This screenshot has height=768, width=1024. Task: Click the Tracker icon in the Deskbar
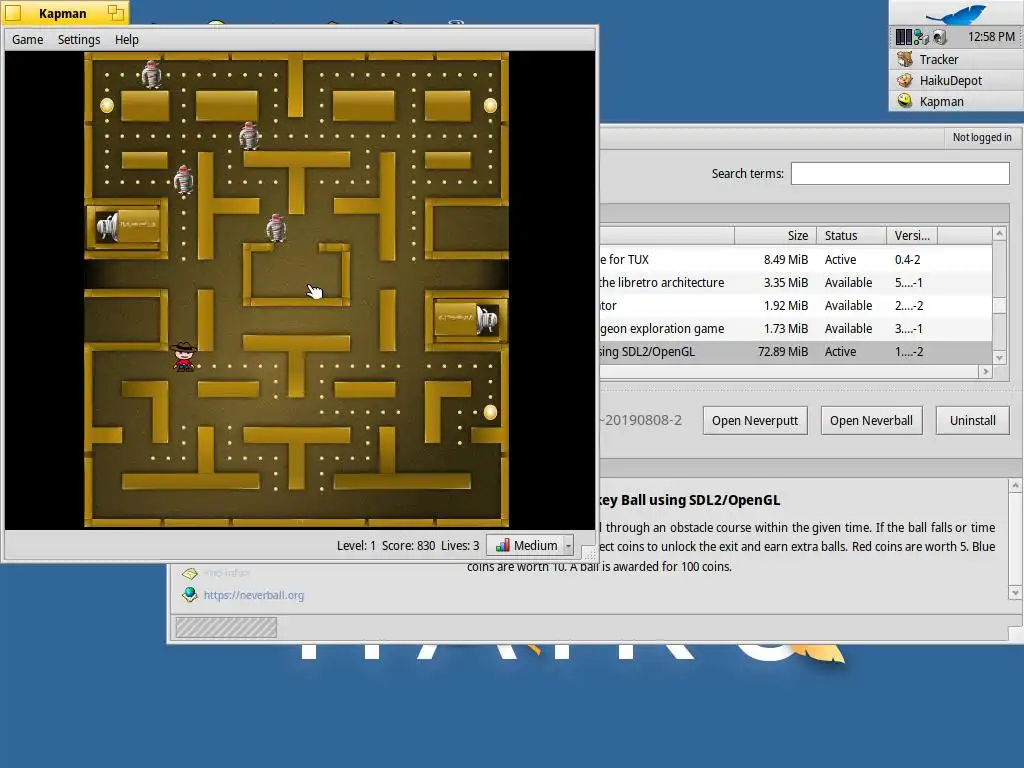904,59
